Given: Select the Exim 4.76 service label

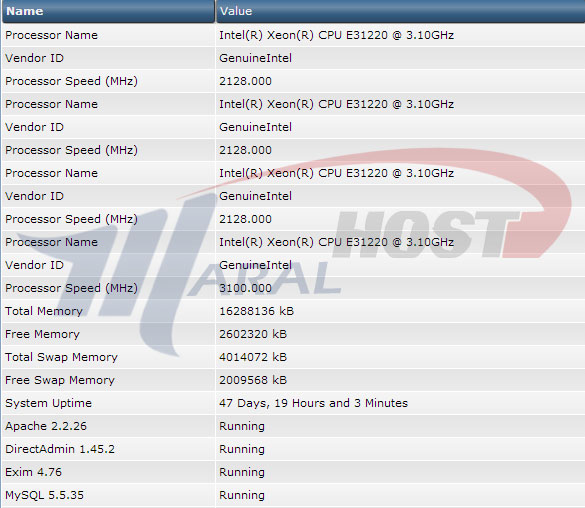Looking at the screenshot, I should click(x=34, y=472).
